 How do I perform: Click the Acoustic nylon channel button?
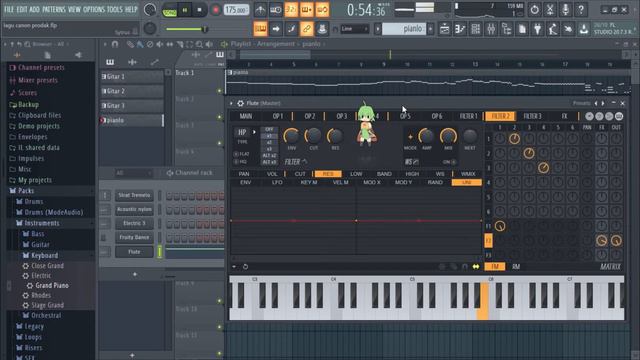click(134, 209)
